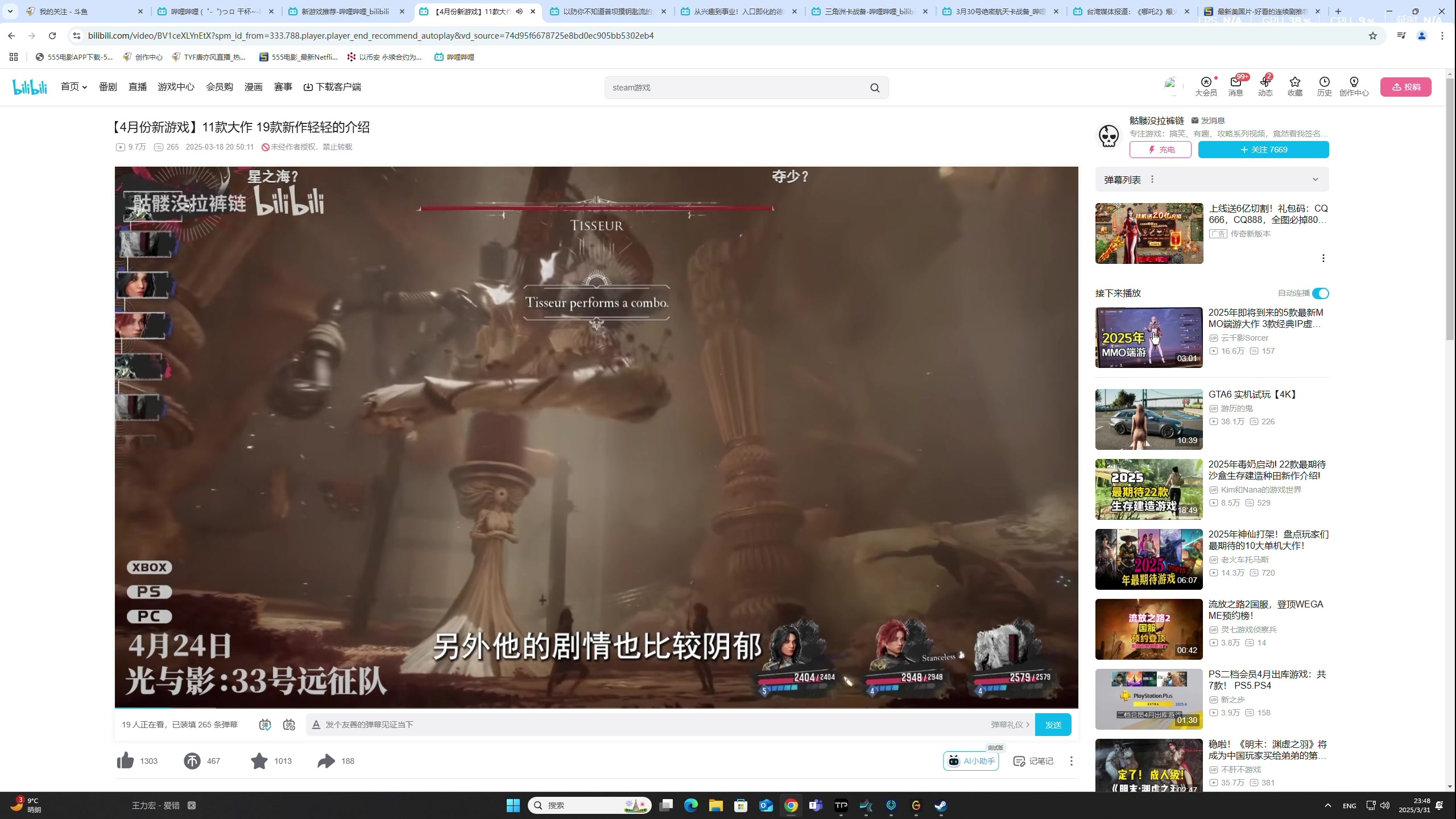Open more options beside 记笔记
Screen dimensions: 1456x819
1072,761
